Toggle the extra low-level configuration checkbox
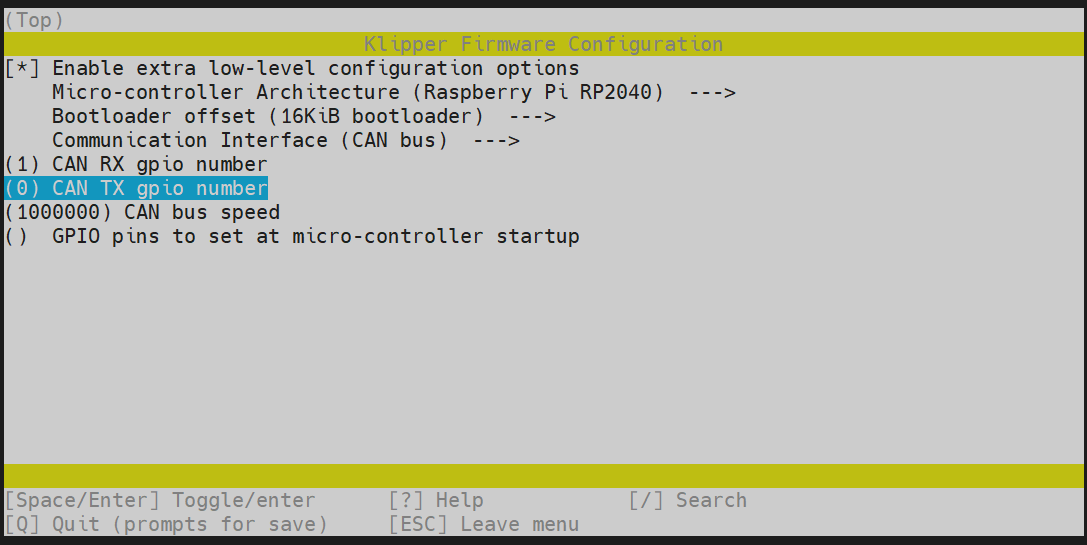This screenshot has height=545, width=1087. pos(22,69)
